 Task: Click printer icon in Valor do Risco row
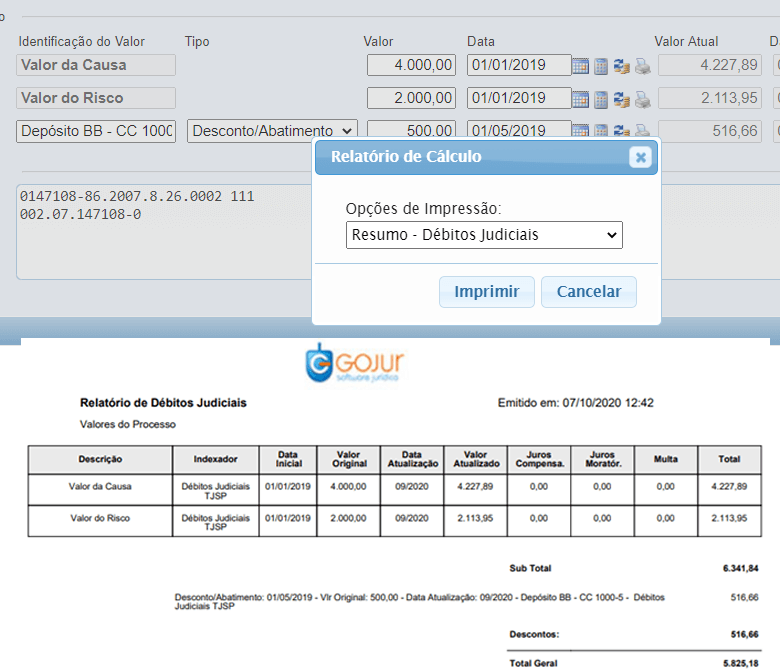[x=642, y=99]
